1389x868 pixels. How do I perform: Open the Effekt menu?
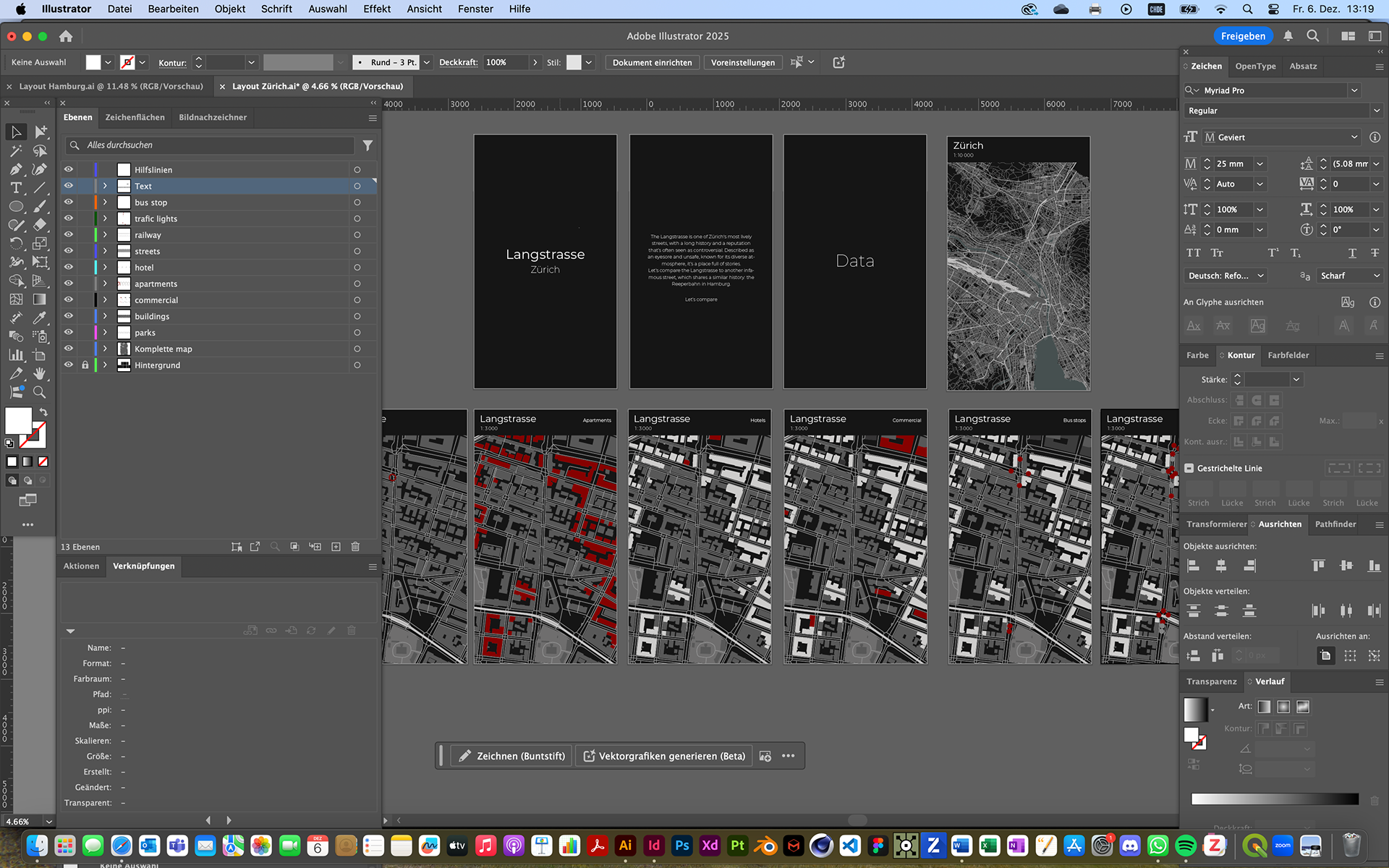coord(376,9)
